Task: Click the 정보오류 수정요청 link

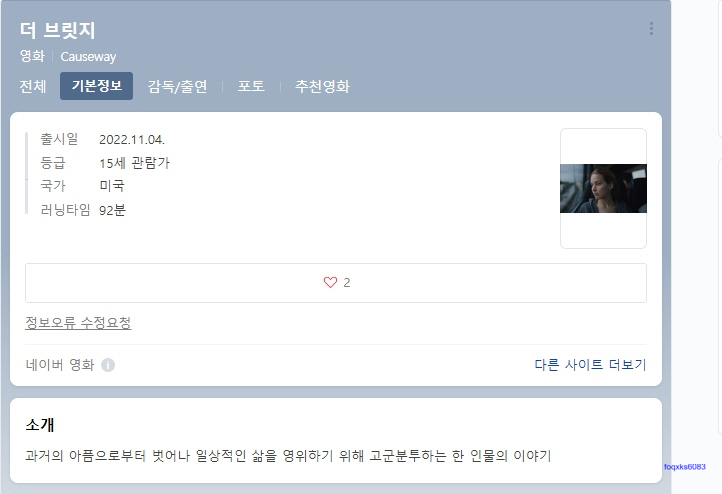Action: [78, 323]
